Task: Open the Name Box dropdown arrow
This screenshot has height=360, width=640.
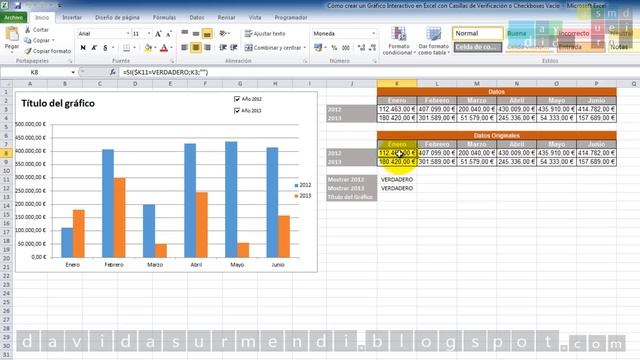Action: [x=73, y=72]
